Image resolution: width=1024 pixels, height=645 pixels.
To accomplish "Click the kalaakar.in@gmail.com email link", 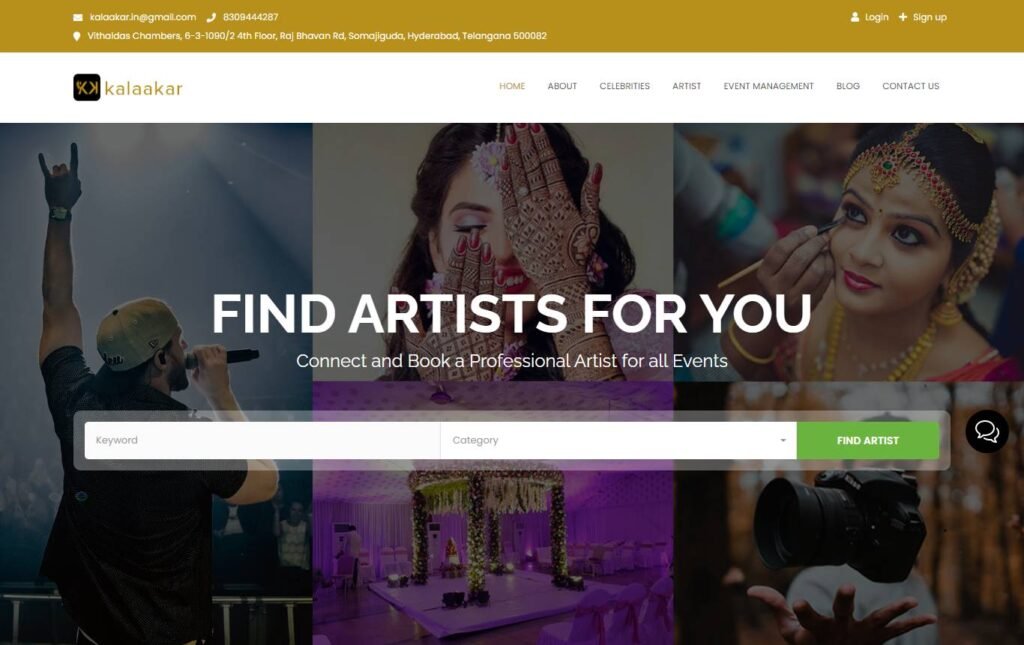I will (x=143, y=17).
